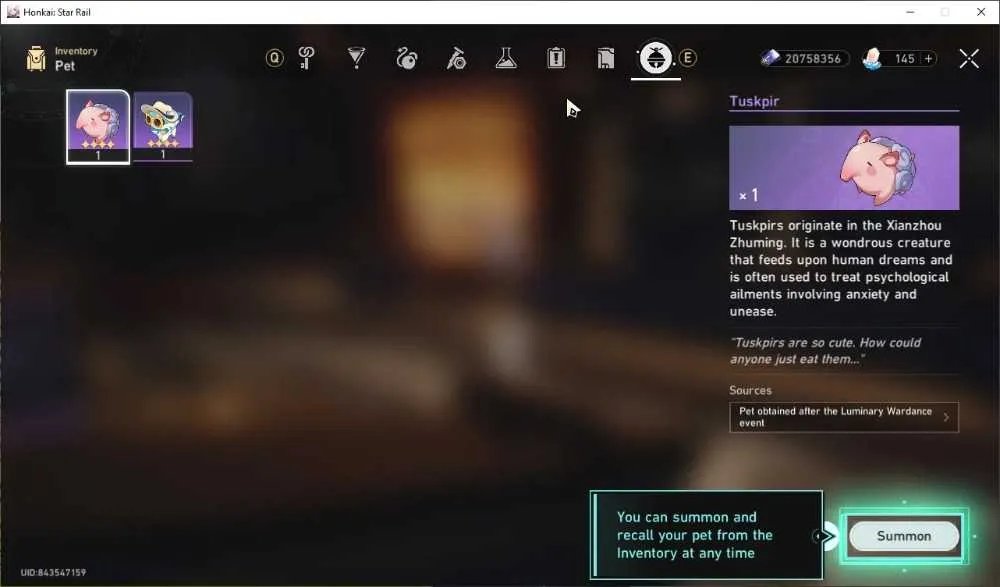Click the Inventory backpack icon
This screenshot has height=587, width=1000.
tap(36, 59)
